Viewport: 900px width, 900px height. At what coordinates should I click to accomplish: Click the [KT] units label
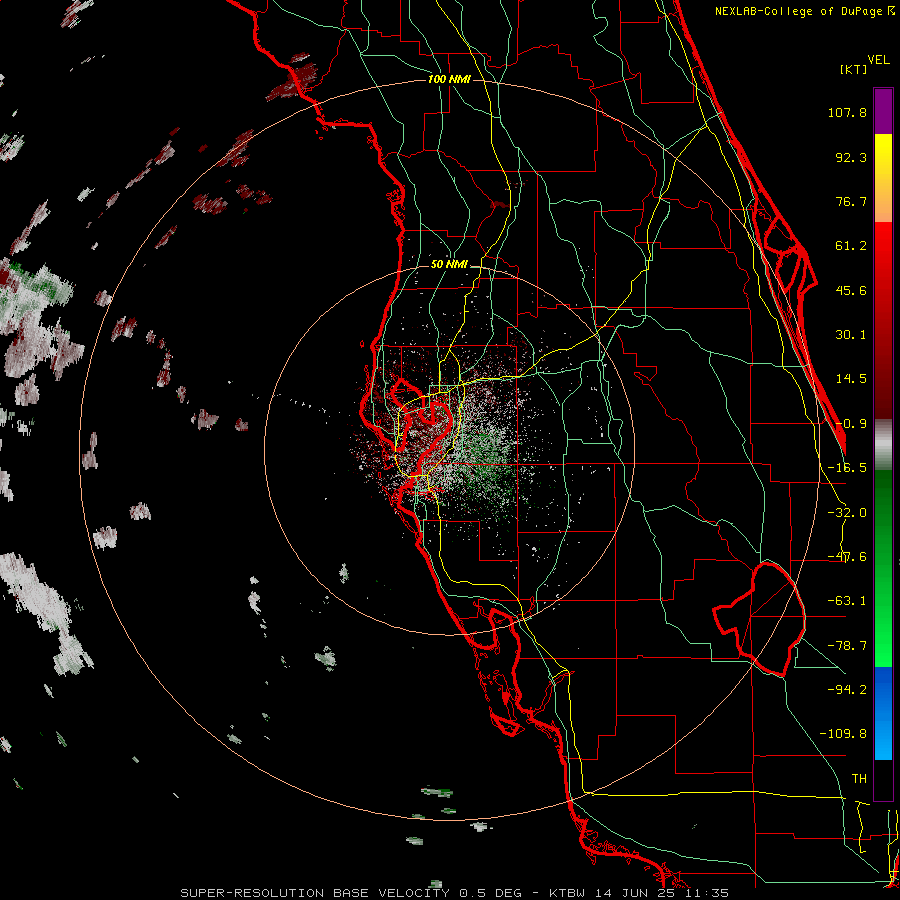[x=853, y=69]
